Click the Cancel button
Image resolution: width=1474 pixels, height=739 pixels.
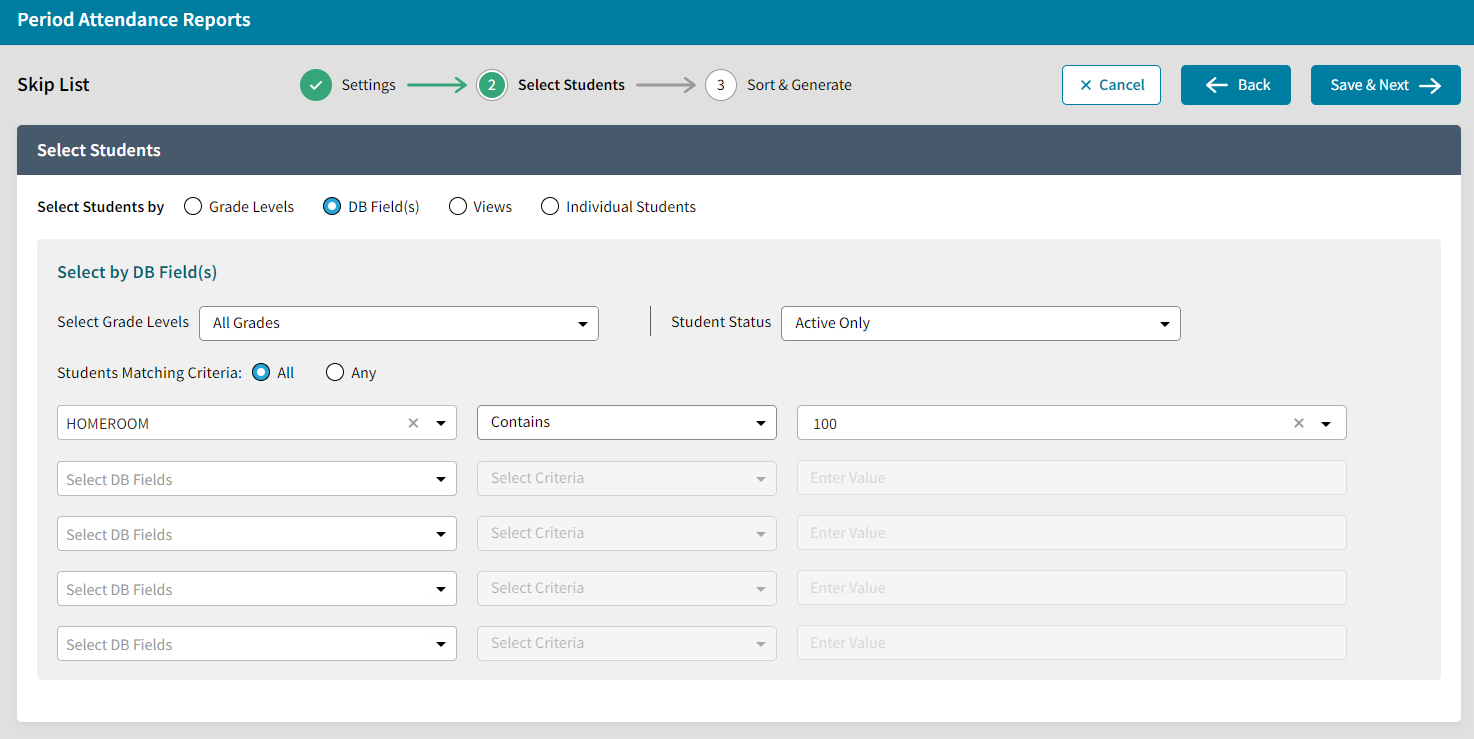pyautogui.click(x=1111, y=85)
